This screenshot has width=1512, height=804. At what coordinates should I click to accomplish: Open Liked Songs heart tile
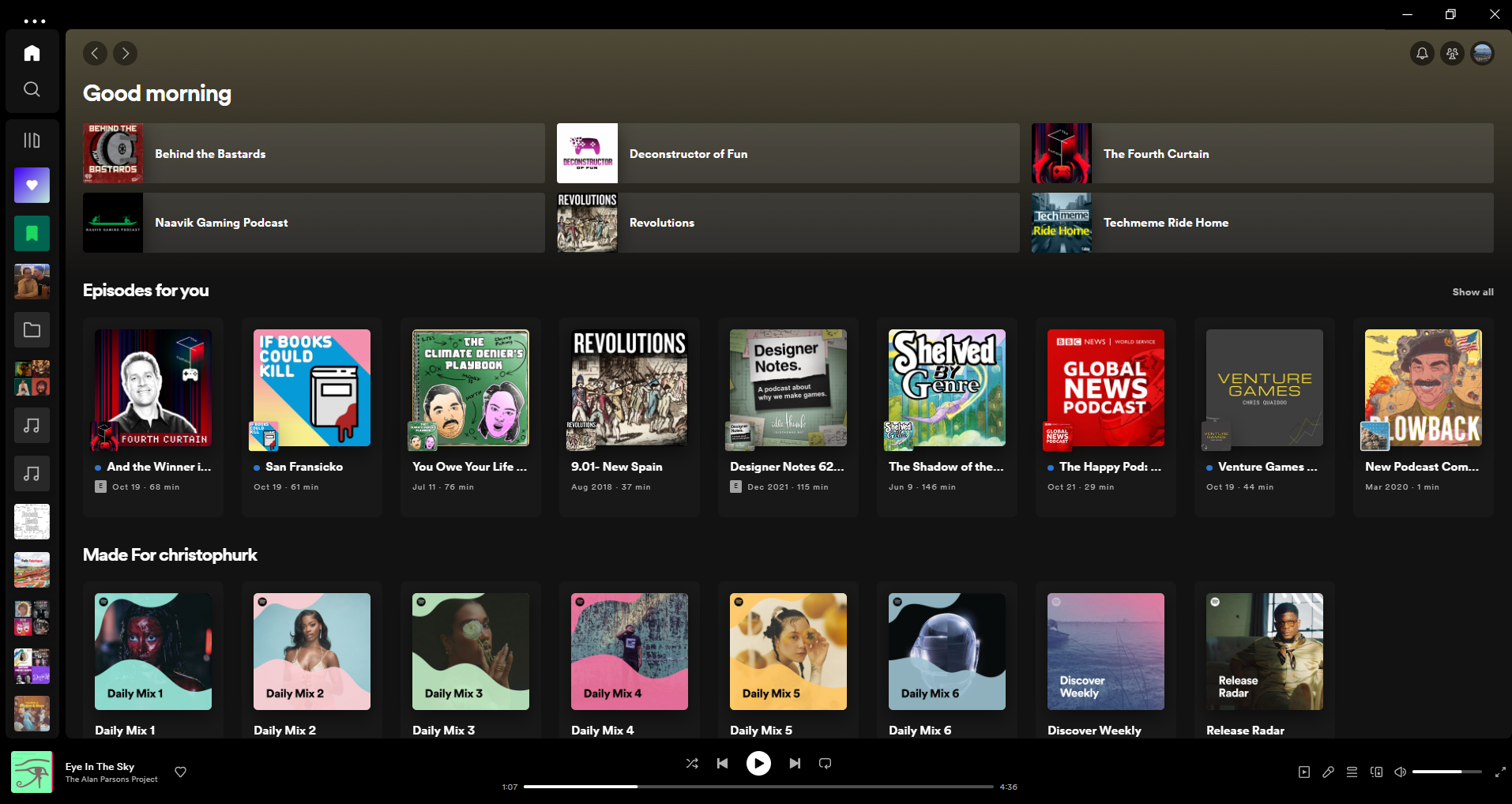click(32, 186)
